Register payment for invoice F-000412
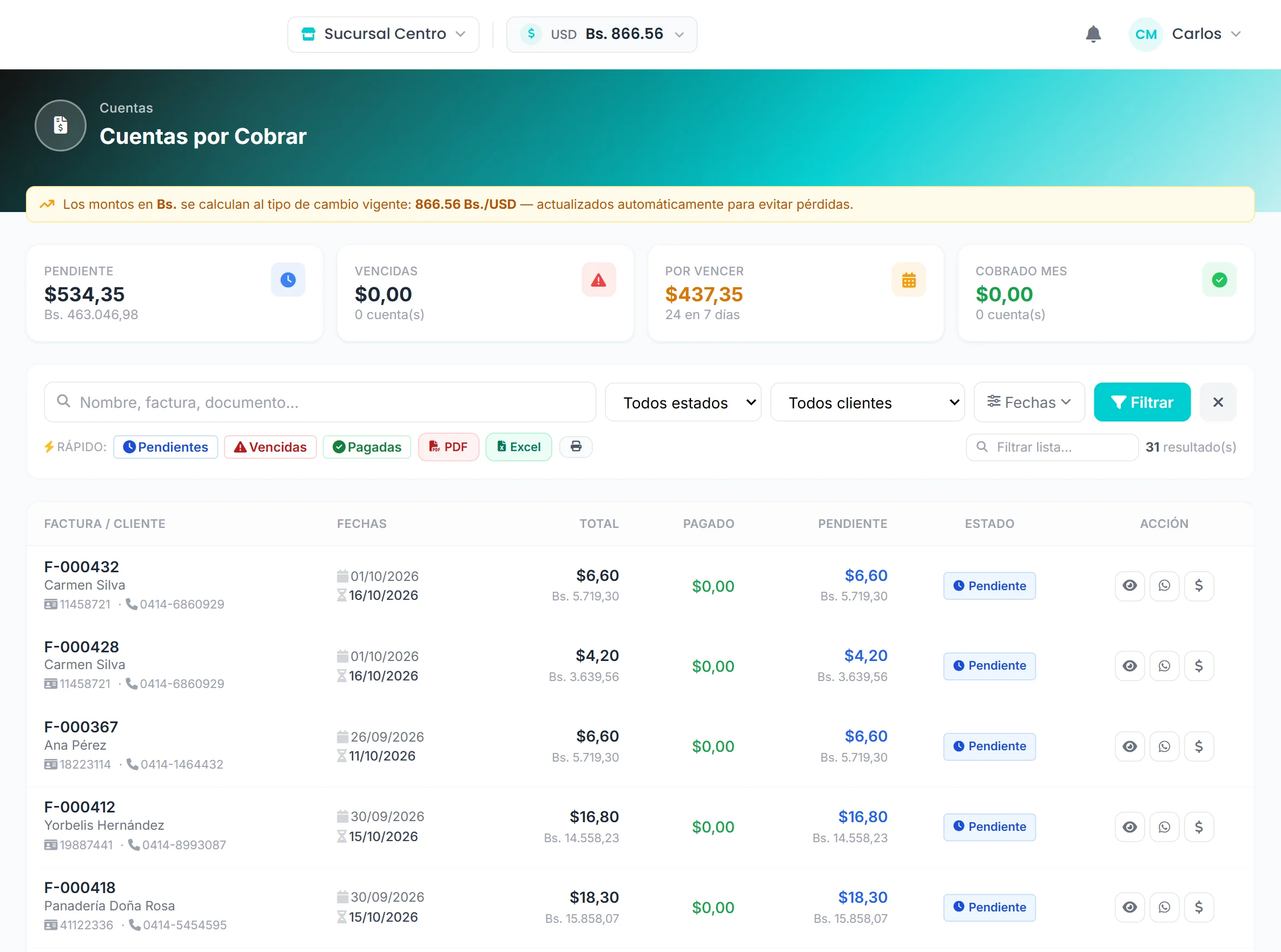 [x=1199, y=827]
